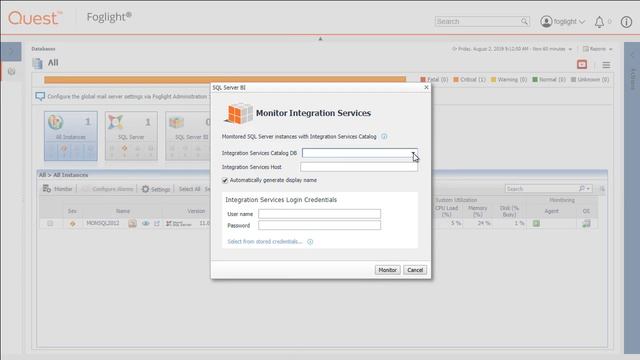The image size is (640, 360).
Task: Click the orange alarm status bar
Action: point(225,80)
